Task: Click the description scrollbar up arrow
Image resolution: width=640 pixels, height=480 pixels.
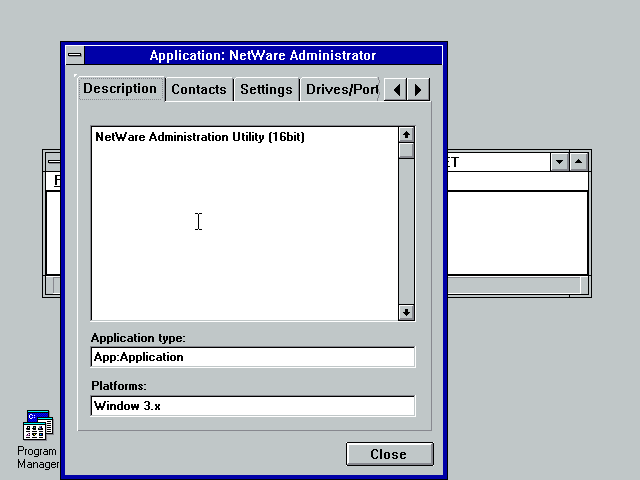Action: coord(406,135)
